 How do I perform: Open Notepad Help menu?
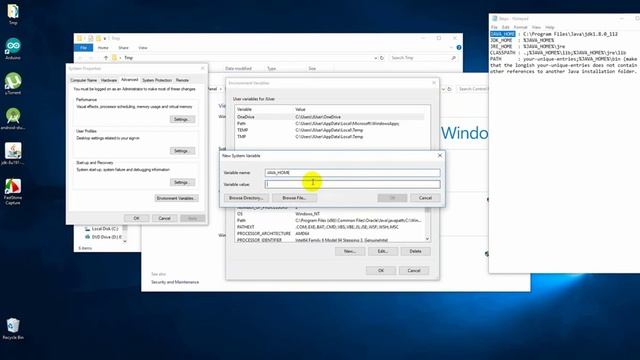click(x=550, y=27)
